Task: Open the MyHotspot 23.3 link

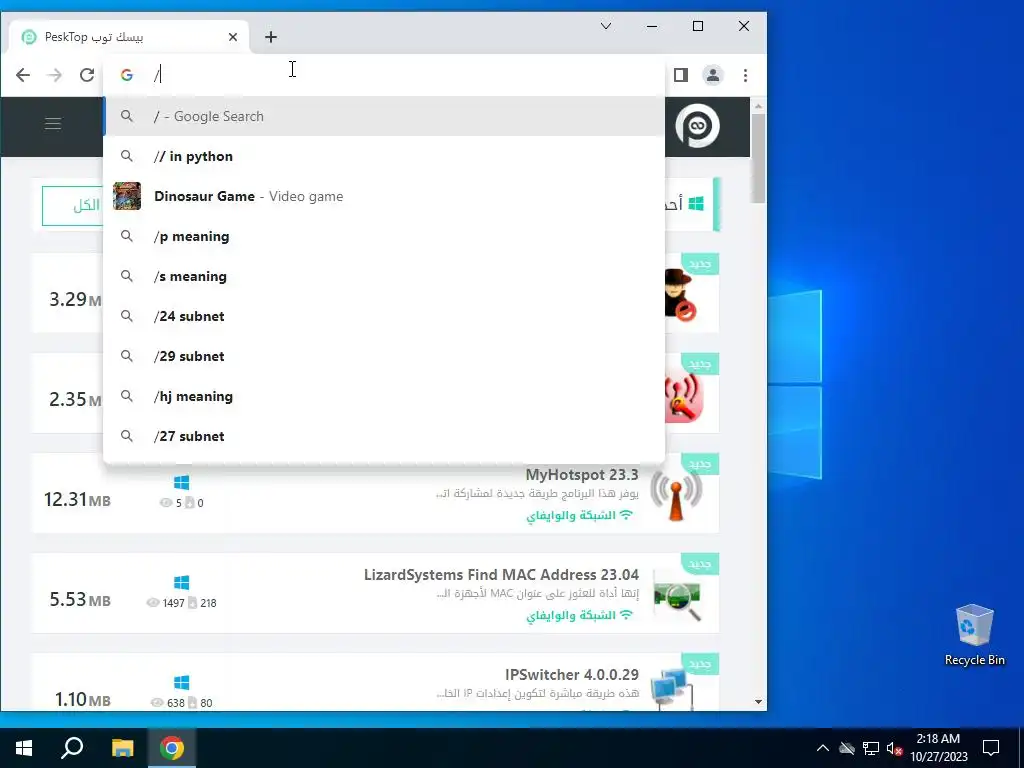Action: [582, 475]
